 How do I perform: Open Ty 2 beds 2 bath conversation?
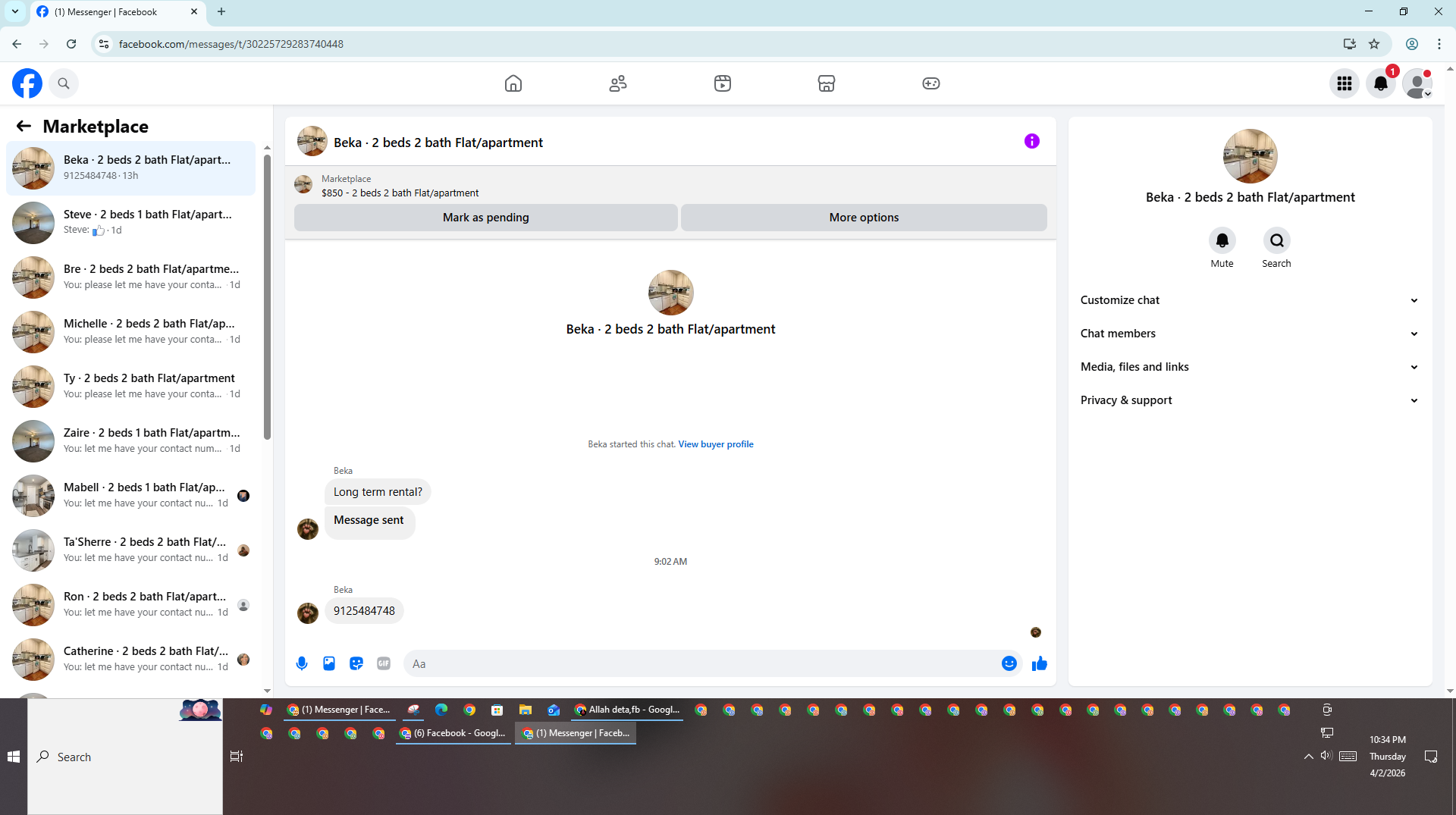point(130,386)
